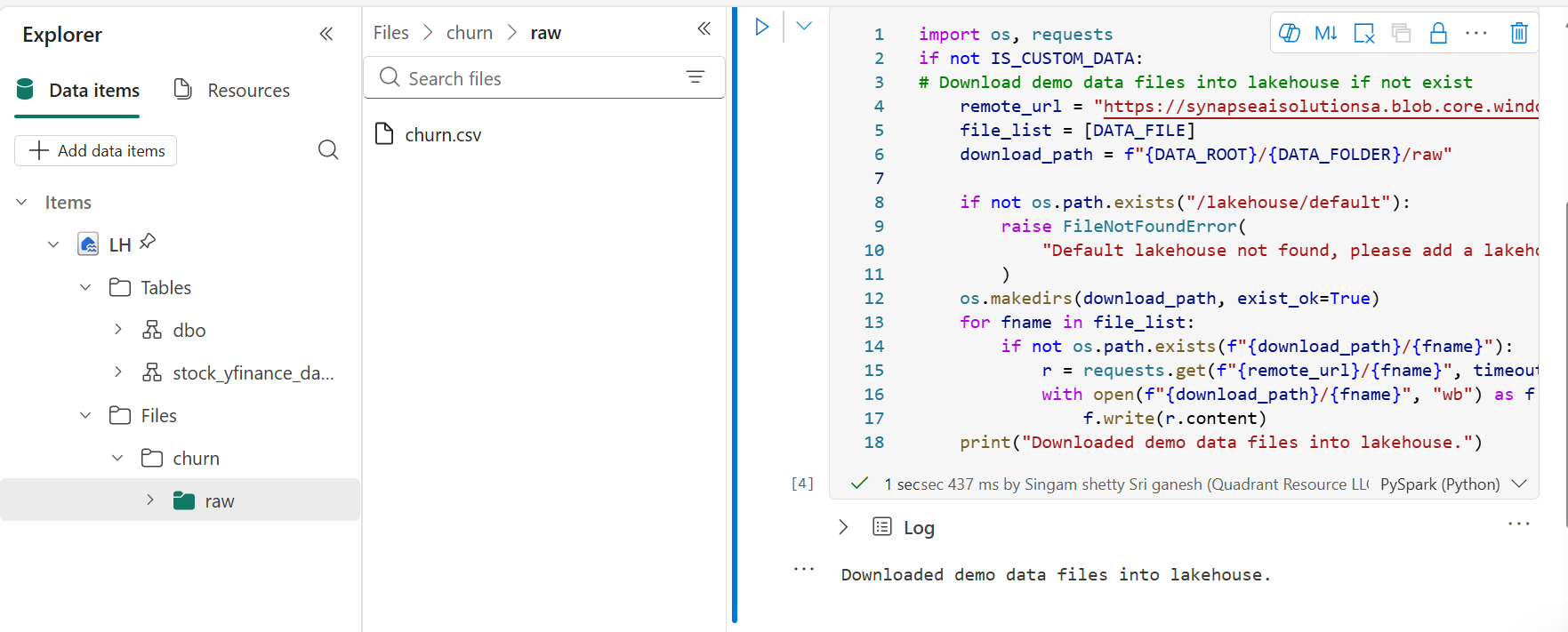Click the Explorer pane title
This screenshot has width=1568, height=632.
coord(62,35)
